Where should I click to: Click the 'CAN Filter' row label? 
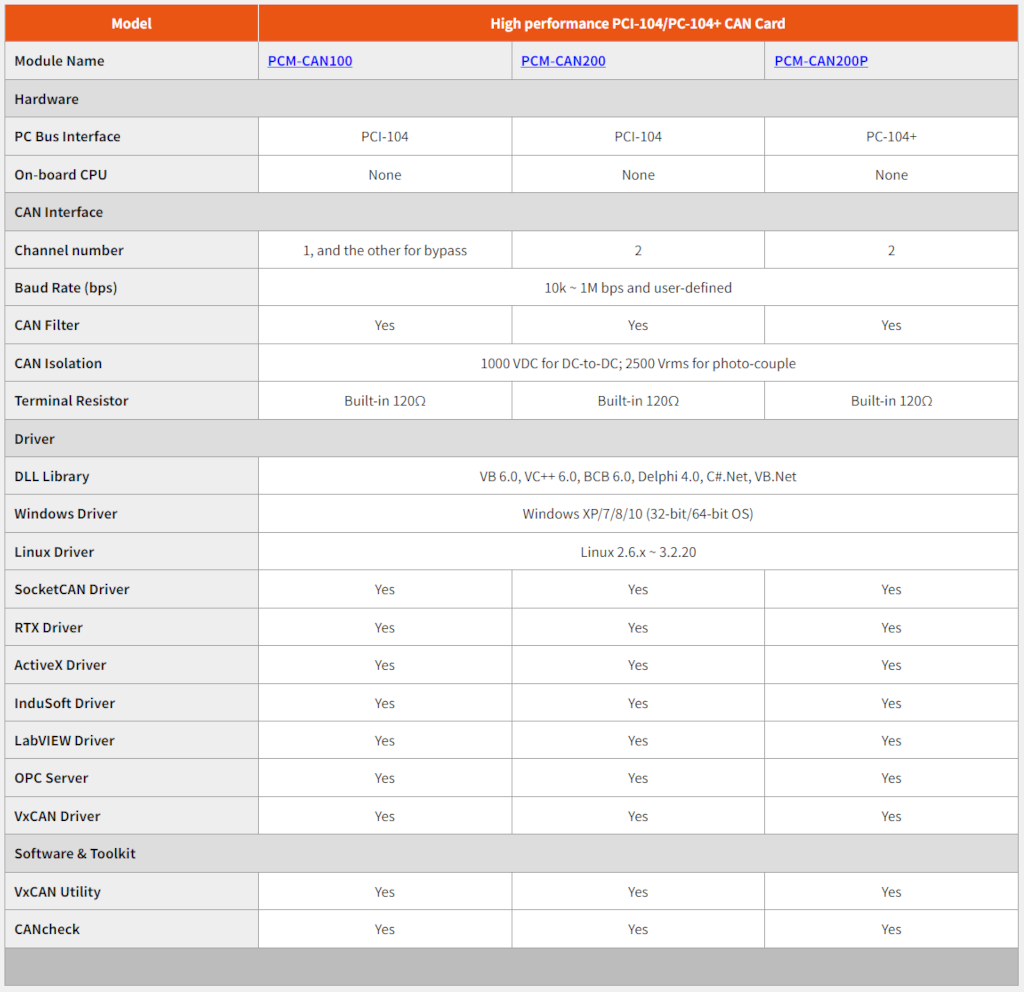(x=47, y=325)
